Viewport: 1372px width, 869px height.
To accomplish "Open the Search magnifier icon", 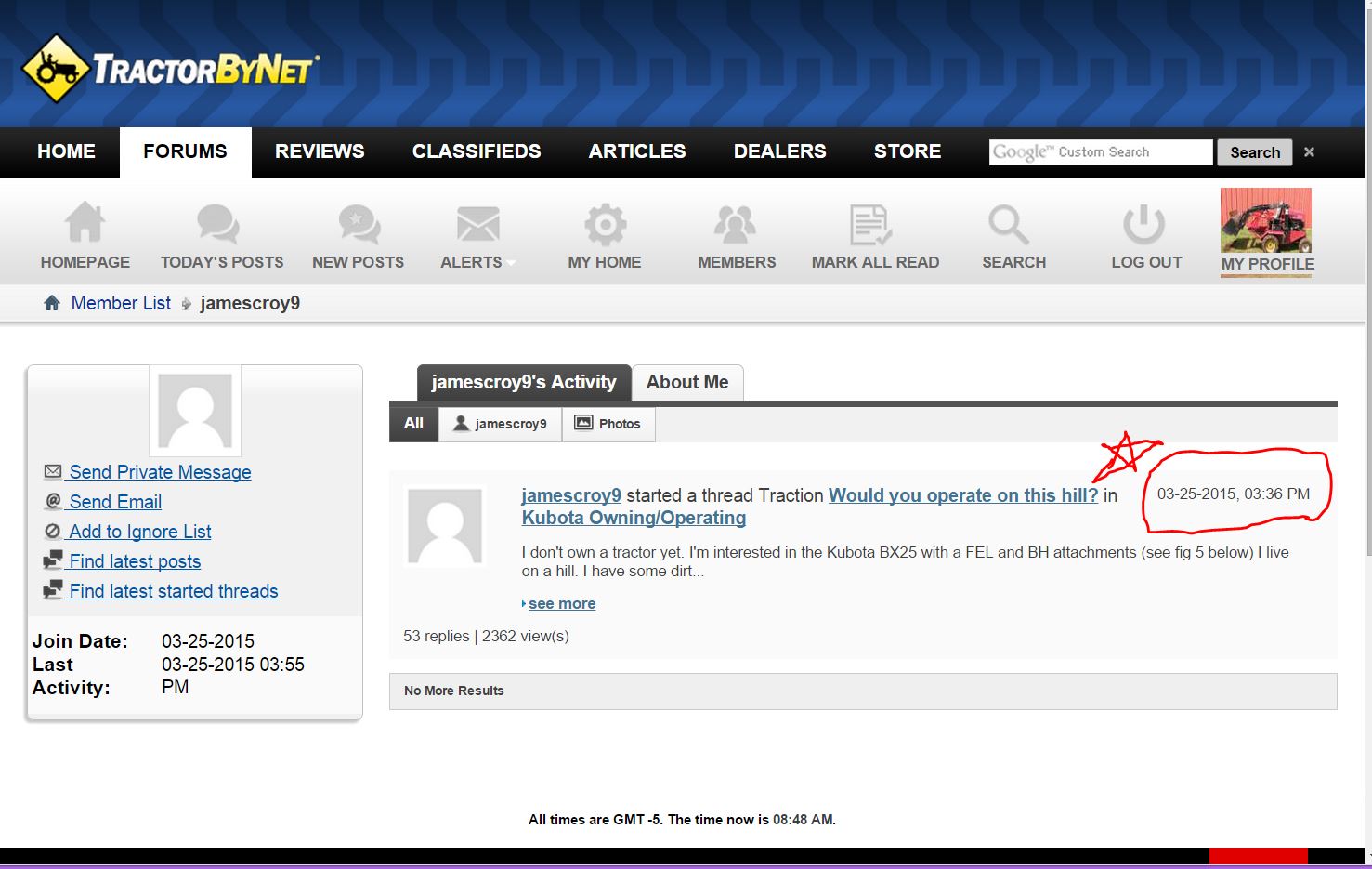I will point(1010,224).
